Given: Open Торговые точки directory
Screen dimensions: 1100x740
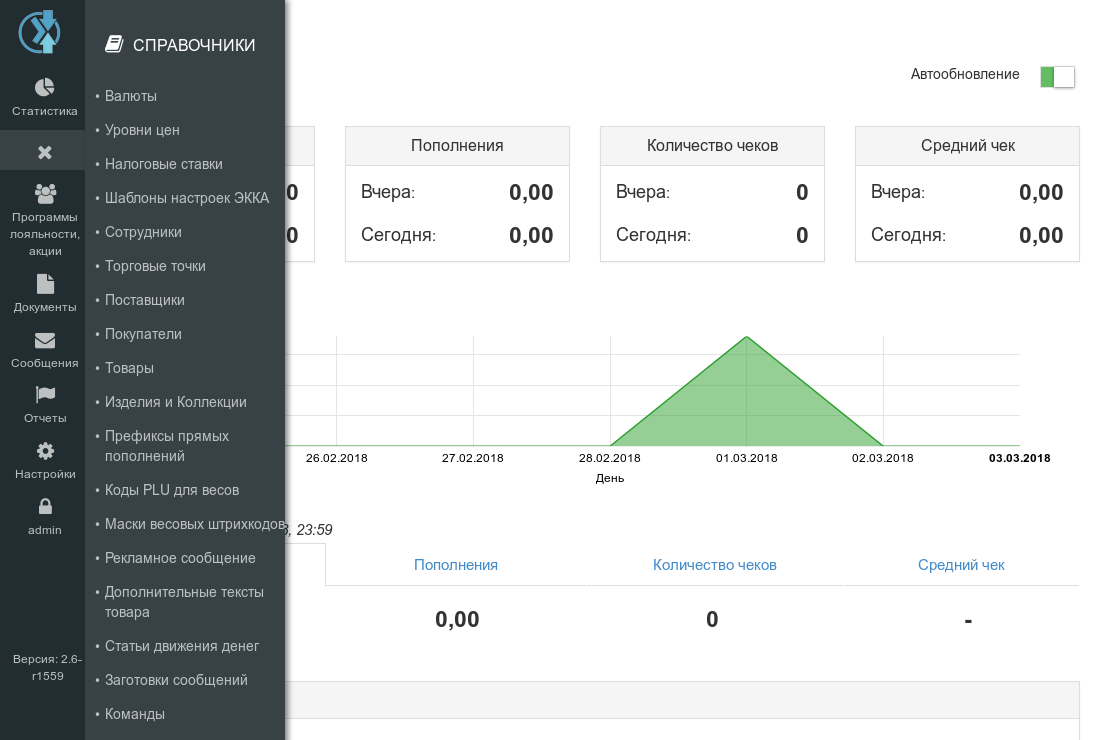Looking at the screenshot, I should click(x=155, y=266).
